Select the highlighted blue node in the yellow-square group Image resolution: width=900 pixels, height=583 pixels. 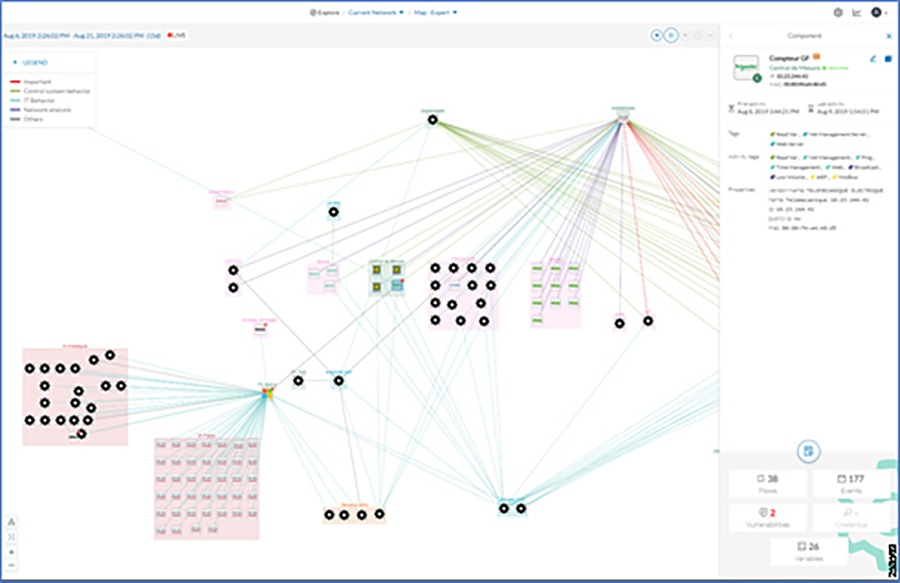pyautogui.click(x=397, y=285)
